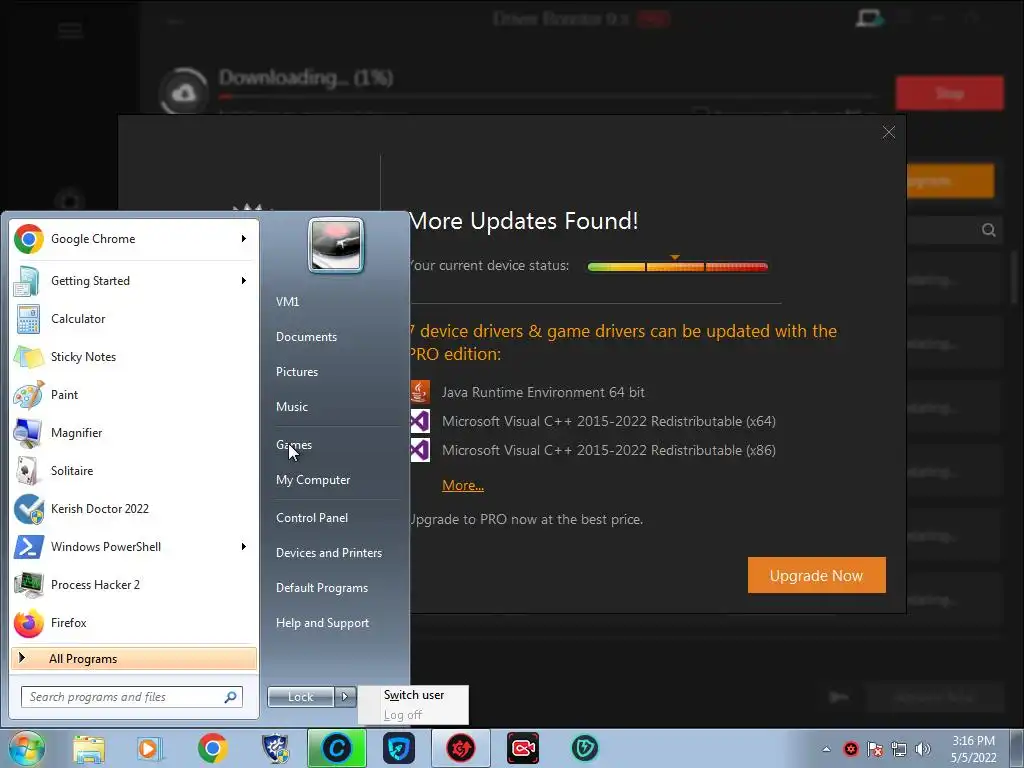The height and width of the screenshot is (768, 1024).
Task: Open VM1 user folder
Action: 287,302
